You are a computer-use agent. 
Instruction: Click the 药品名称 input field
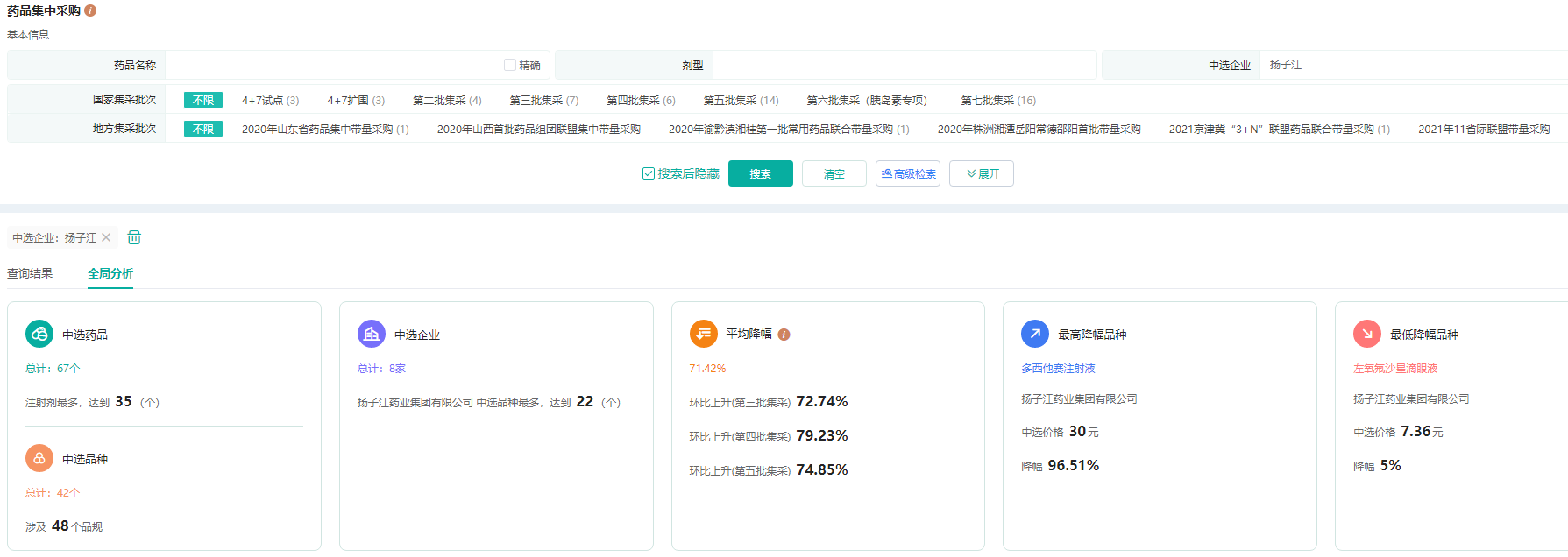(333, 65)
